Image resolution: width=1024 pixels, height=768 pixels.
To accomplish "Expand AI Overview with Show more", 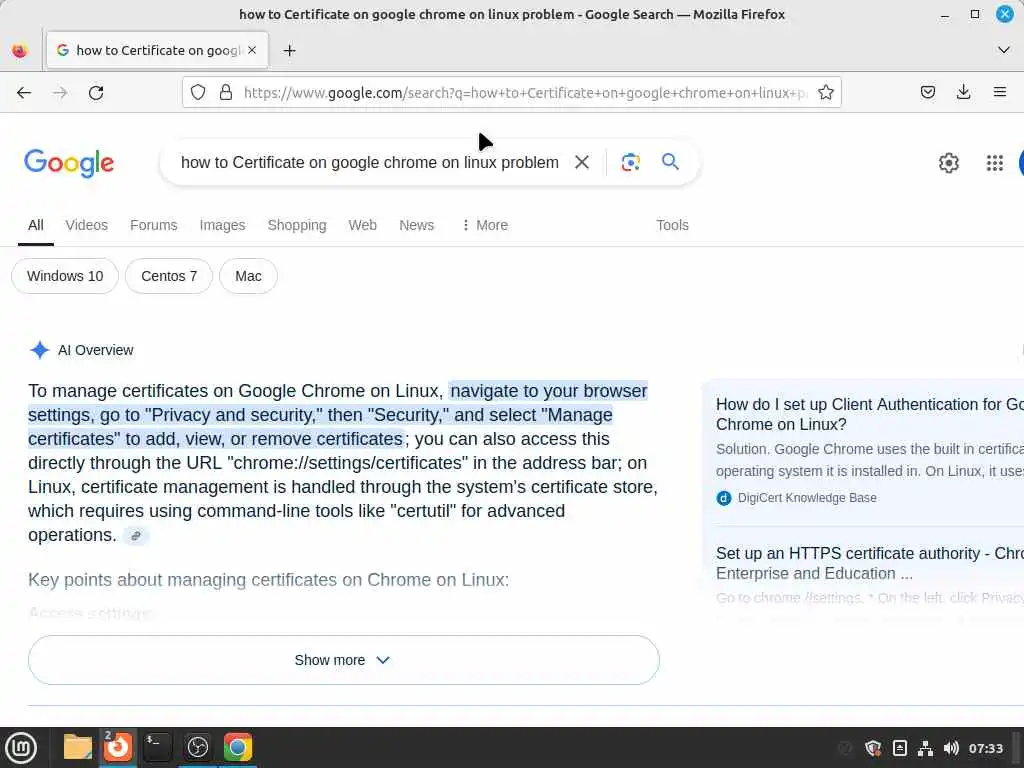I will [344, 660].
